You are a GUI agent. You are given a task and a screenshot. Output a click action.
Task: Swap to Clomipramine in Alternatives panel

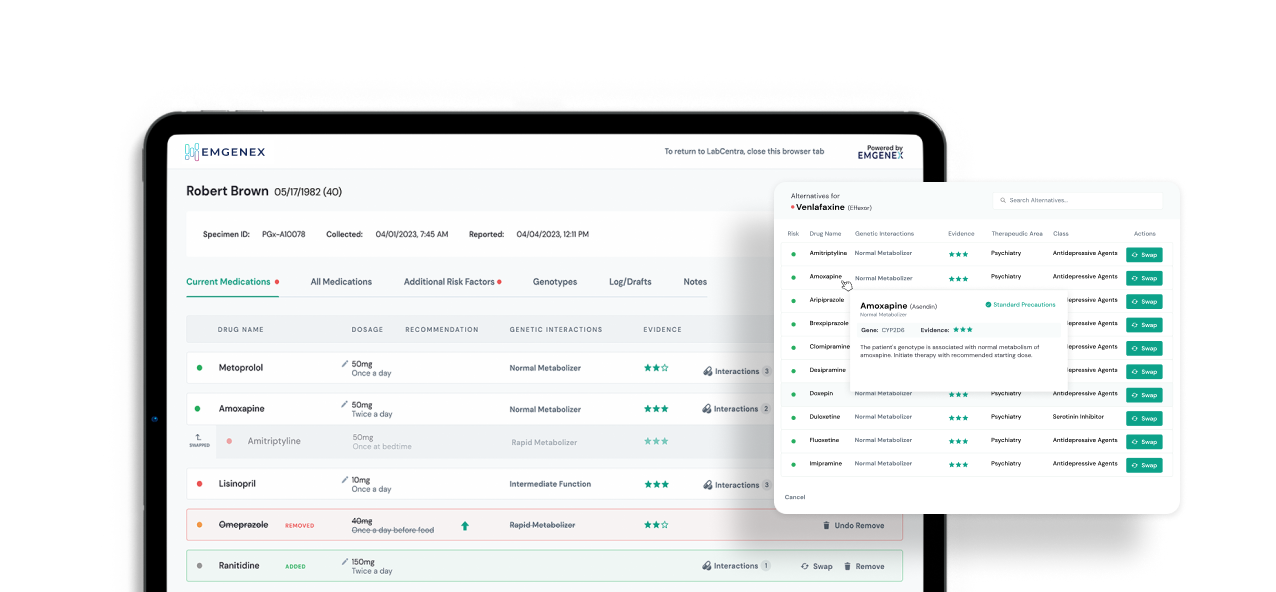(x=1144, y=348)
